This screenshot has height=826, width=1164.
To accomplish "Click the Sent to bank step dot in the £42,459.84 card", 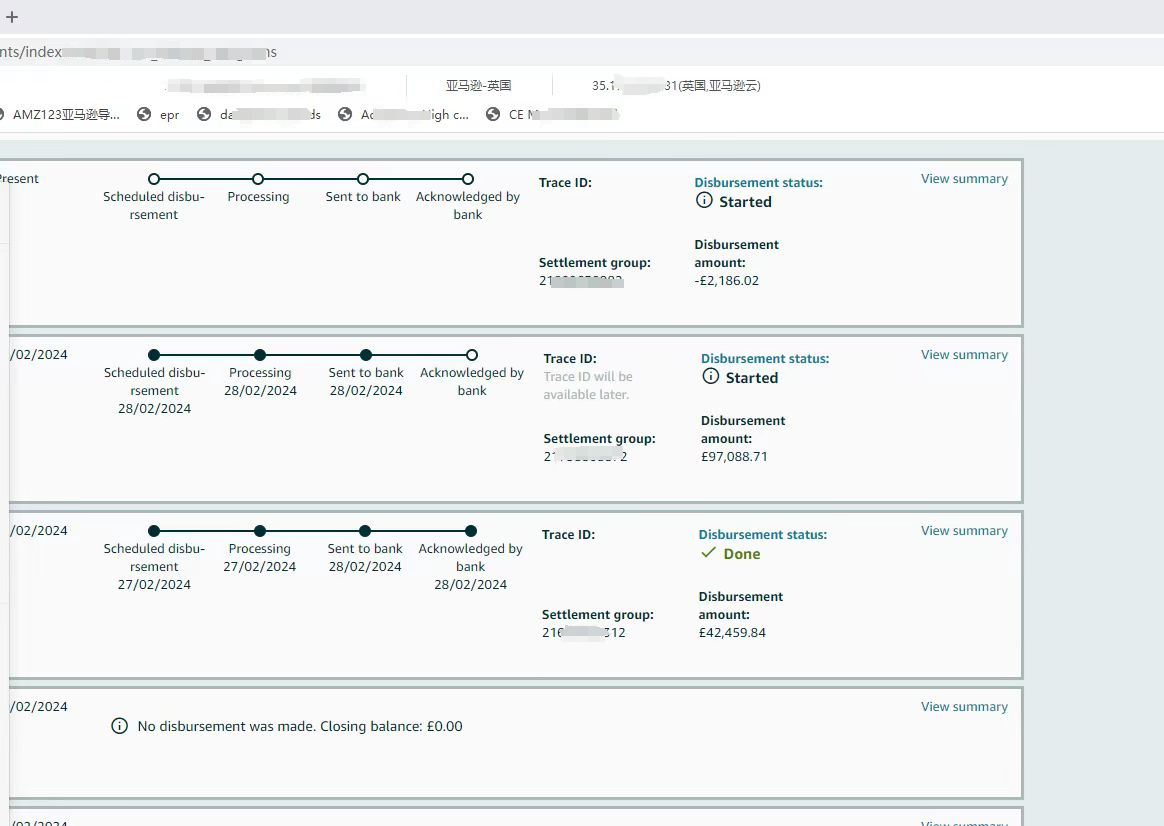I will tap(364, 531).
